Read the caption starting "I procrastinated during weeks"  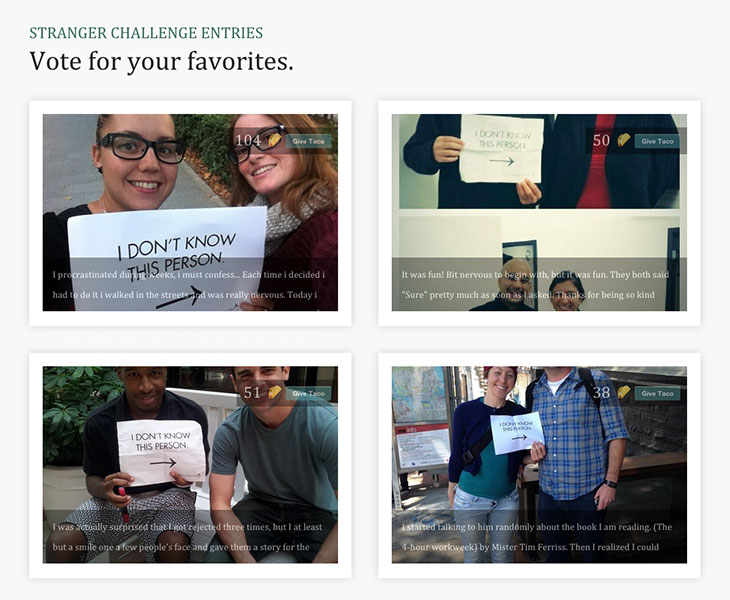click(189, 284)
